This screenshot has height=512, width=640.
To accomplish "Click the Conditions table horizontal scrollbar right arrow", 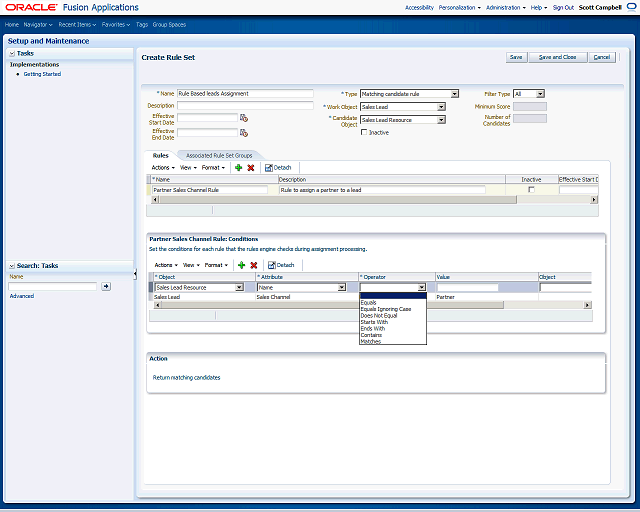I will (x=587, y=305).
